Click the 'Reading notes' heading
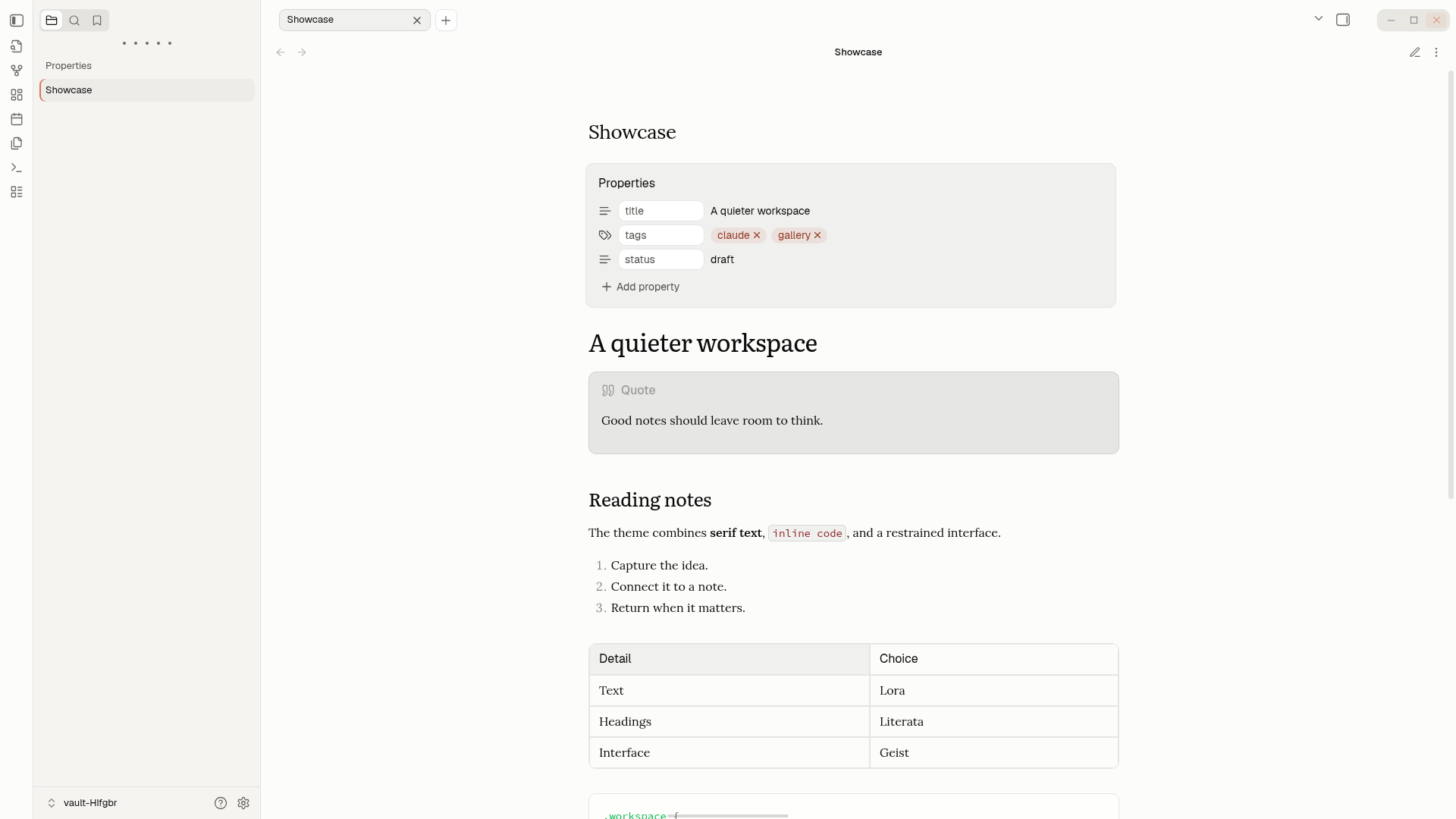This screenshot has width=1456, height=819. coord(650,500)
